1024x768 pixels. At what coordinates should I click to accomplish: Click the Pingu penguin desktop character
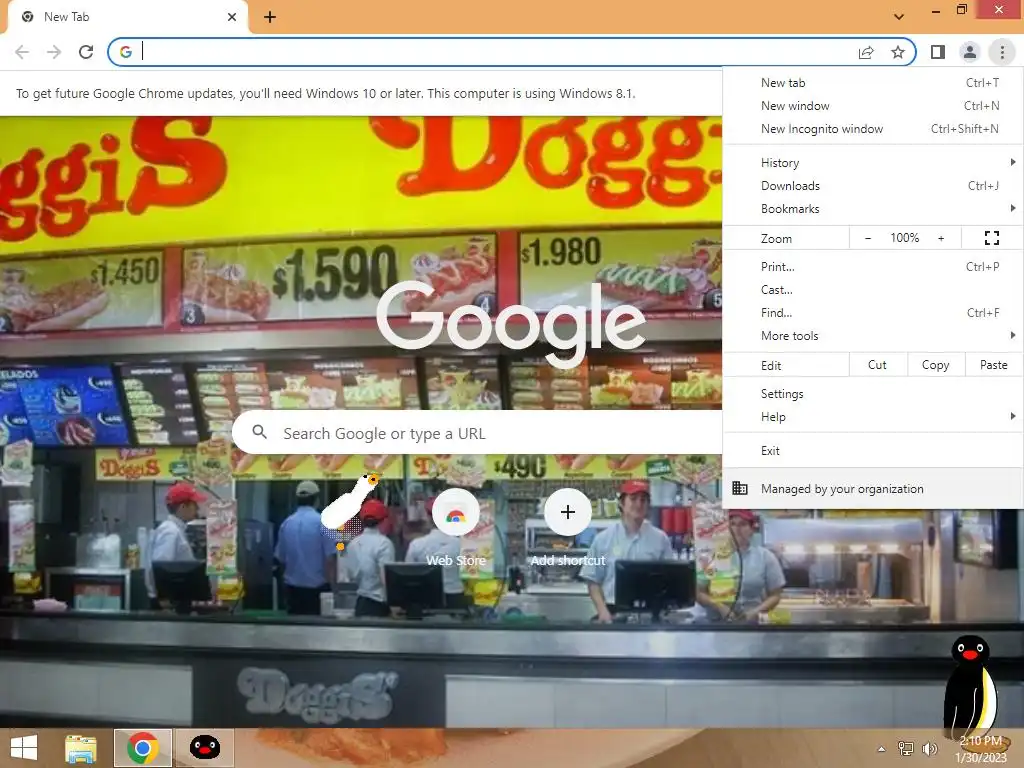tap(972, 687)
